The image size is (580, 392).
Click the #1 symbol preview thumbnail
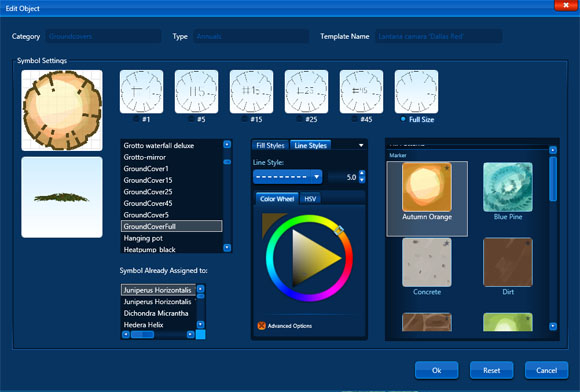[141, 92]
